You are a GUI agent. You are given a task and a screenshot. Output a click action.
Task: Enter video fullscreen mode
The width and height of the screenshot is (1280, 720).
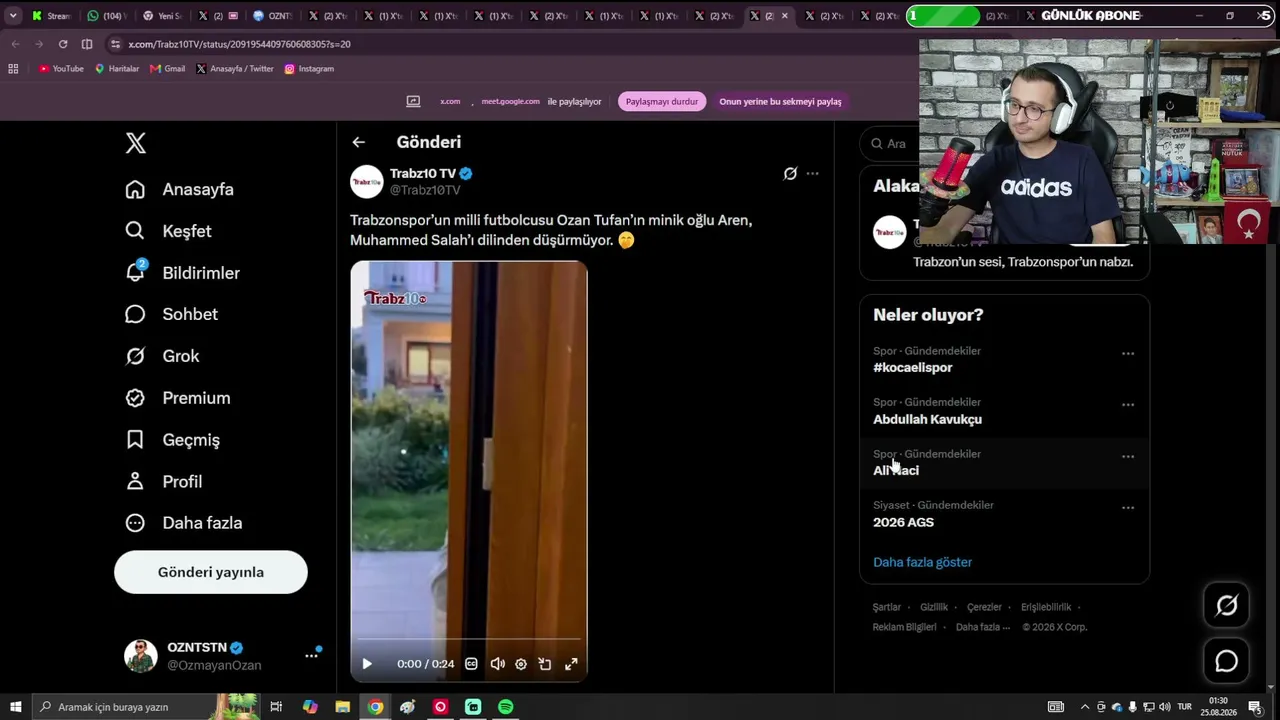tap(571, 664)
